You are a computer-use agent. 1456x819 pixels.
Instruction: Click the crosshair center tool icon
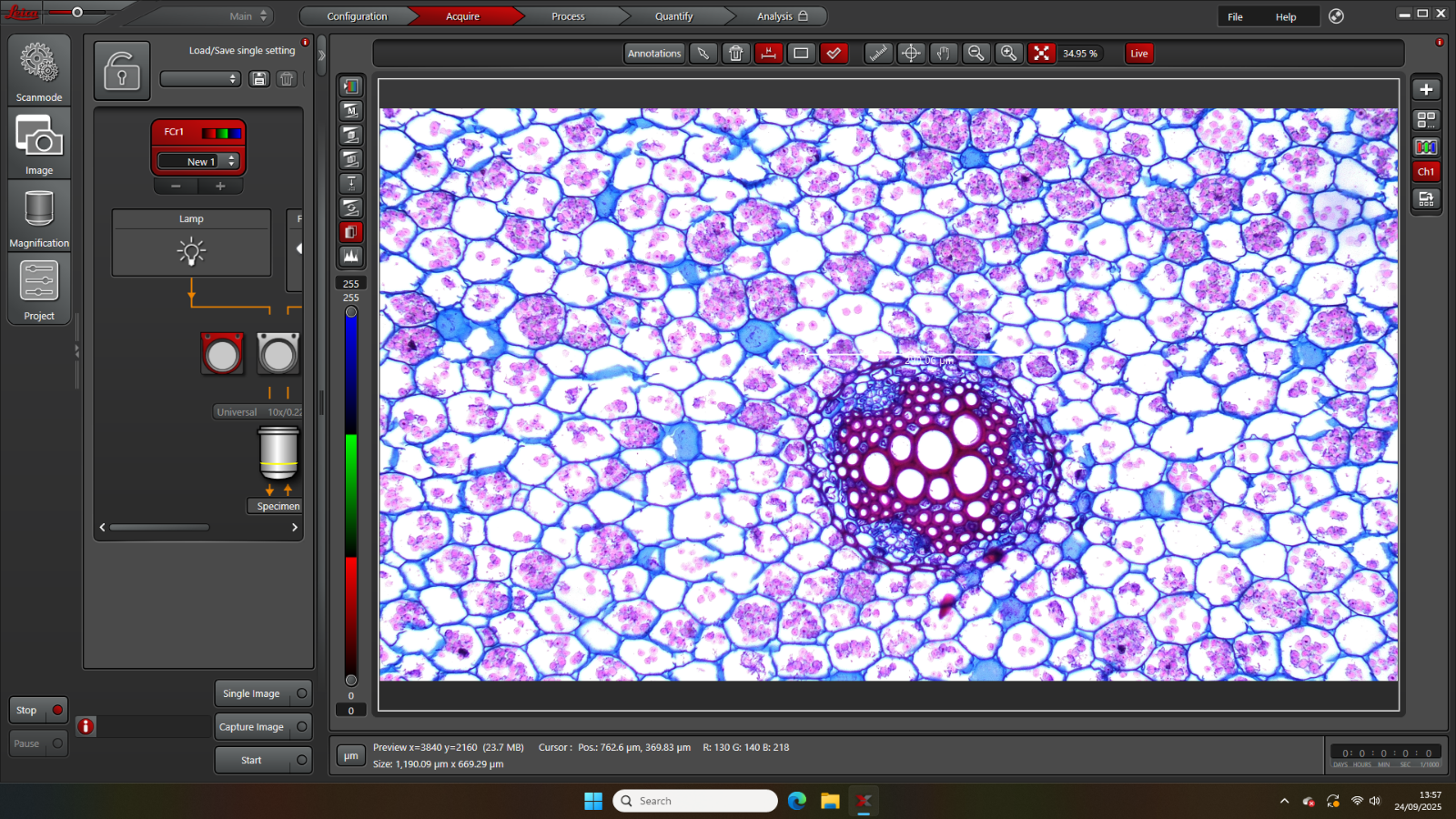coord(911,54)
